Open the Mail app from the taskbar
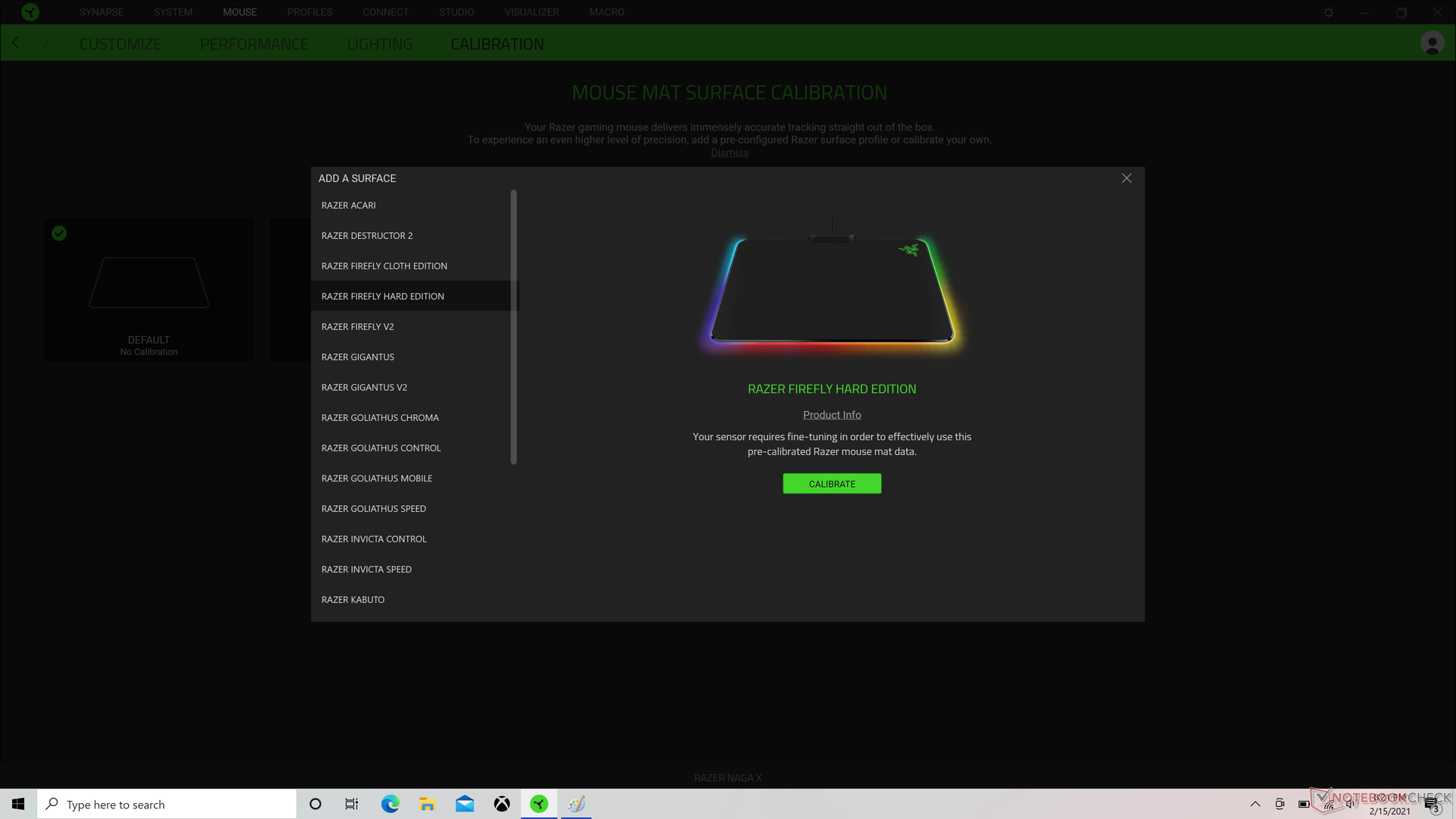Image resolution: width=1456 pixels, height=819 pixels. coord(464,804)
